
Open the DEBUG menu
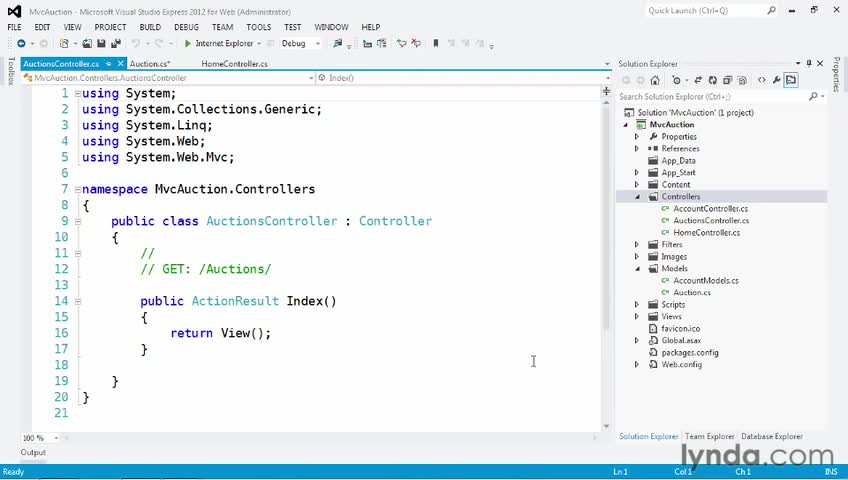tap(186, 27)
